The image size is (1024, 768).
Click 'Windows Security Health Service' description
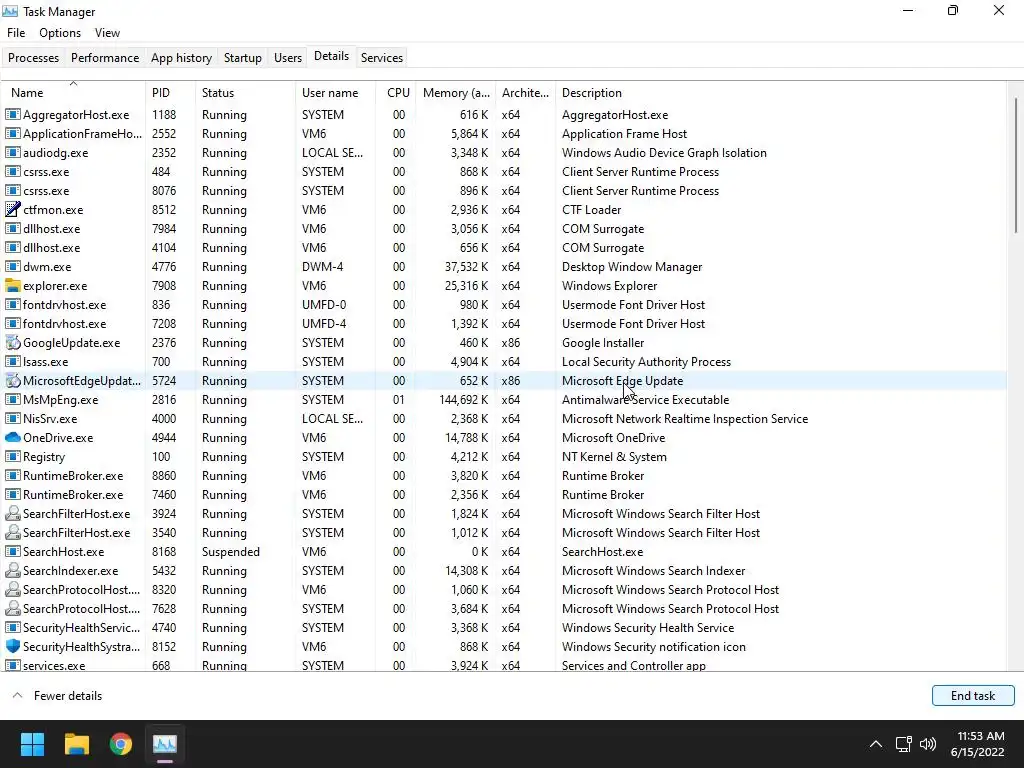coord(648,627)
